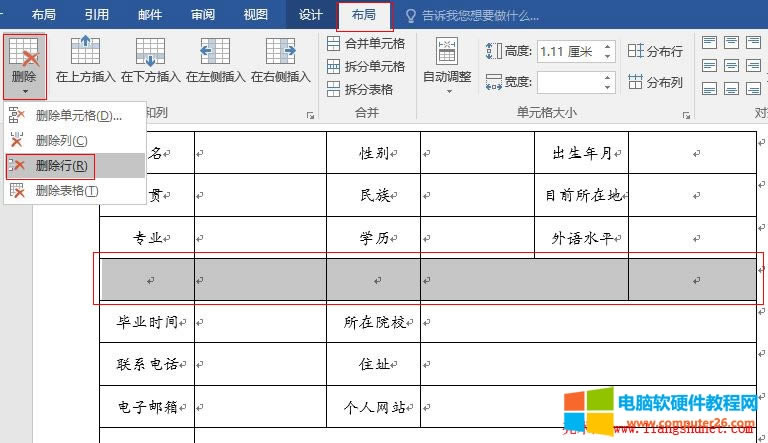Switch to the 设计 table tools tab
The height and width of the screenshot is (443, 768).
coord(311,15)
